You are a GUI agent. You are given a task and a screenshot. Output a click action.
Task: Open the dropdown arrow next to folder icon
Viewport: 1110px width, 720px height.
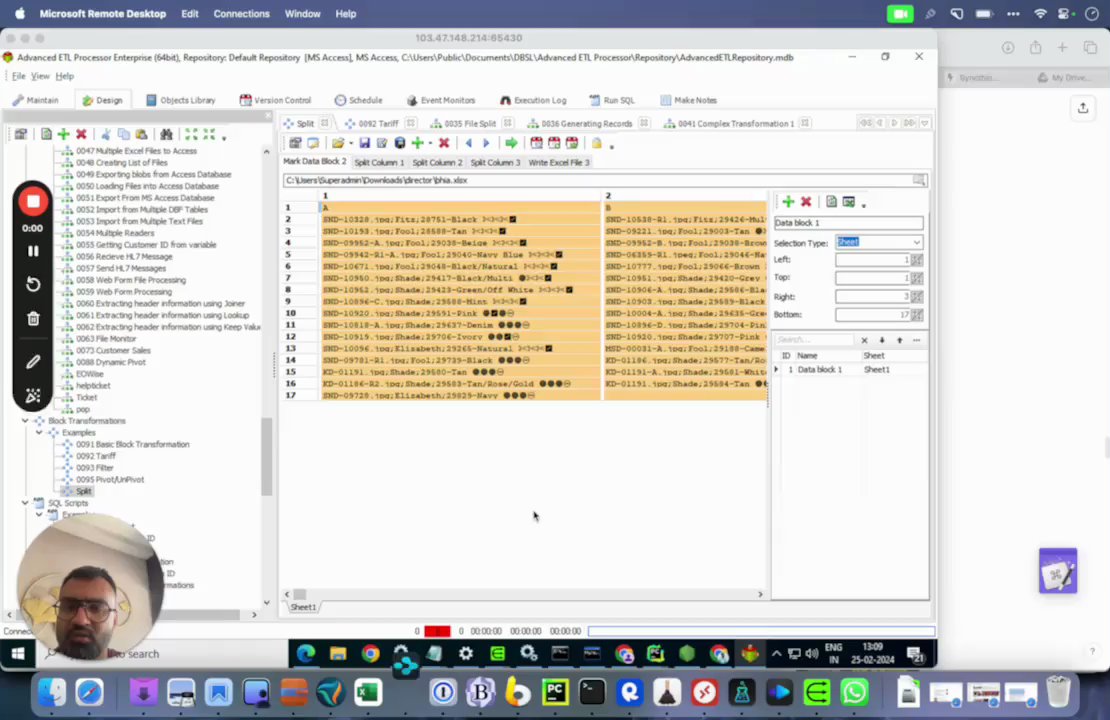[351, 144]
